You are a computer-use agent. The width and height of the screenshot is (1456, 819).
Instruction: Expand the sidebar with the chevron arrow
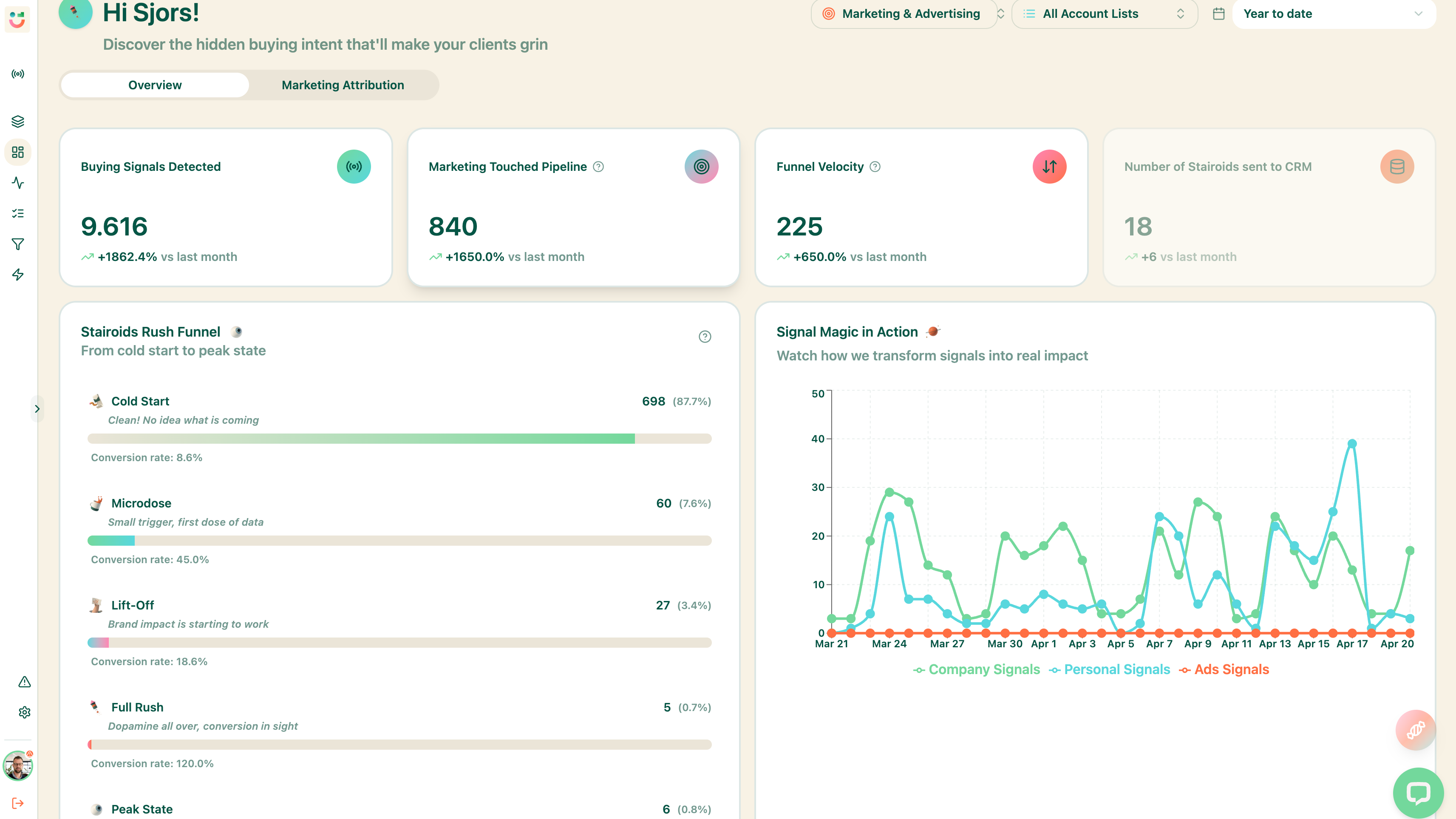coord(37,409)
